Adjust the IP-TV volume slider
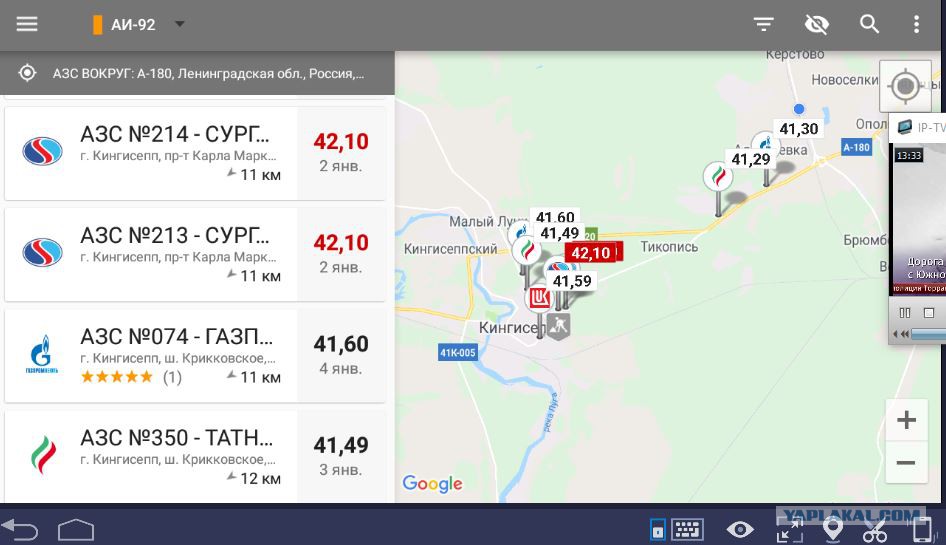This screenshot has height=545, width=946. 928,334
